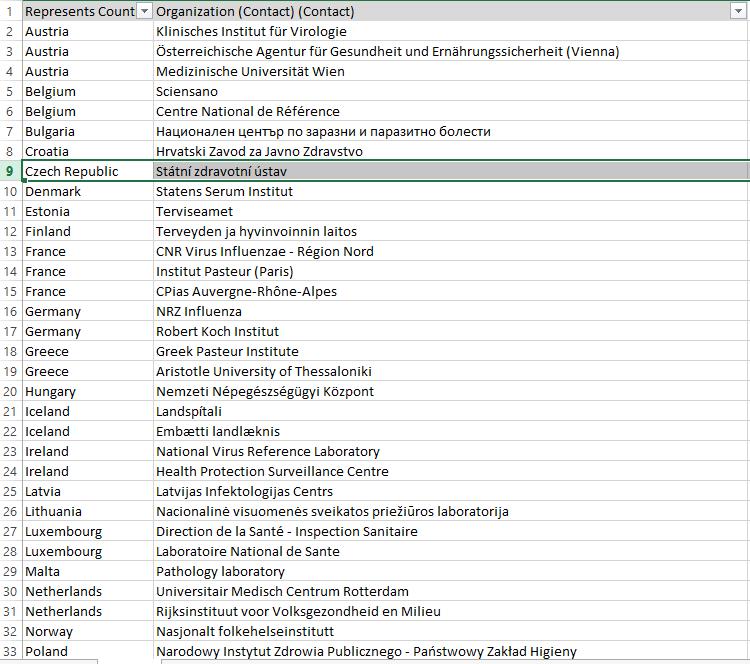Select the Greek Pasteur Institute cell
750x664 pixels.
(x=451, y=351)
